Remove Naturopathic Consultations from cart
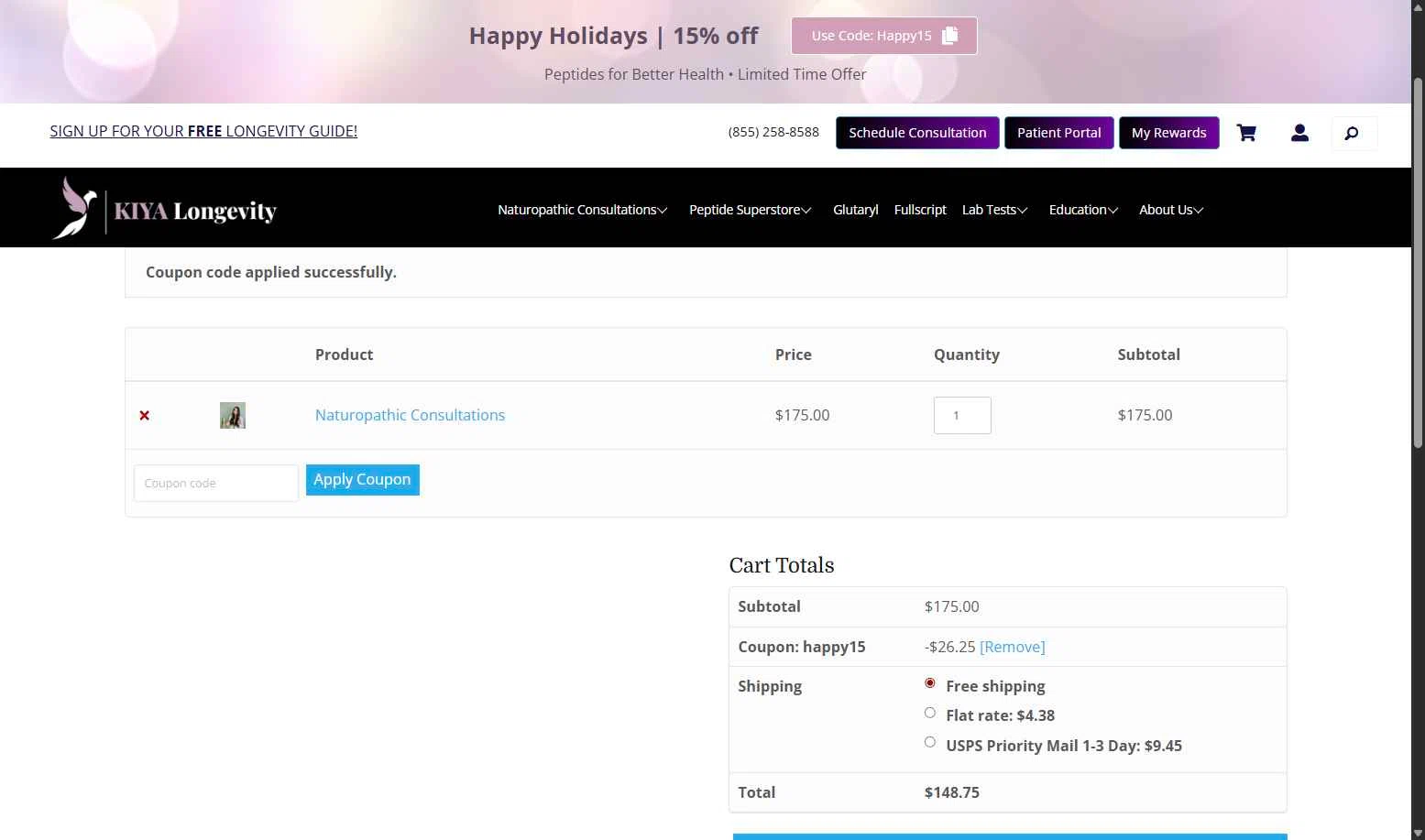 [144, 415]
